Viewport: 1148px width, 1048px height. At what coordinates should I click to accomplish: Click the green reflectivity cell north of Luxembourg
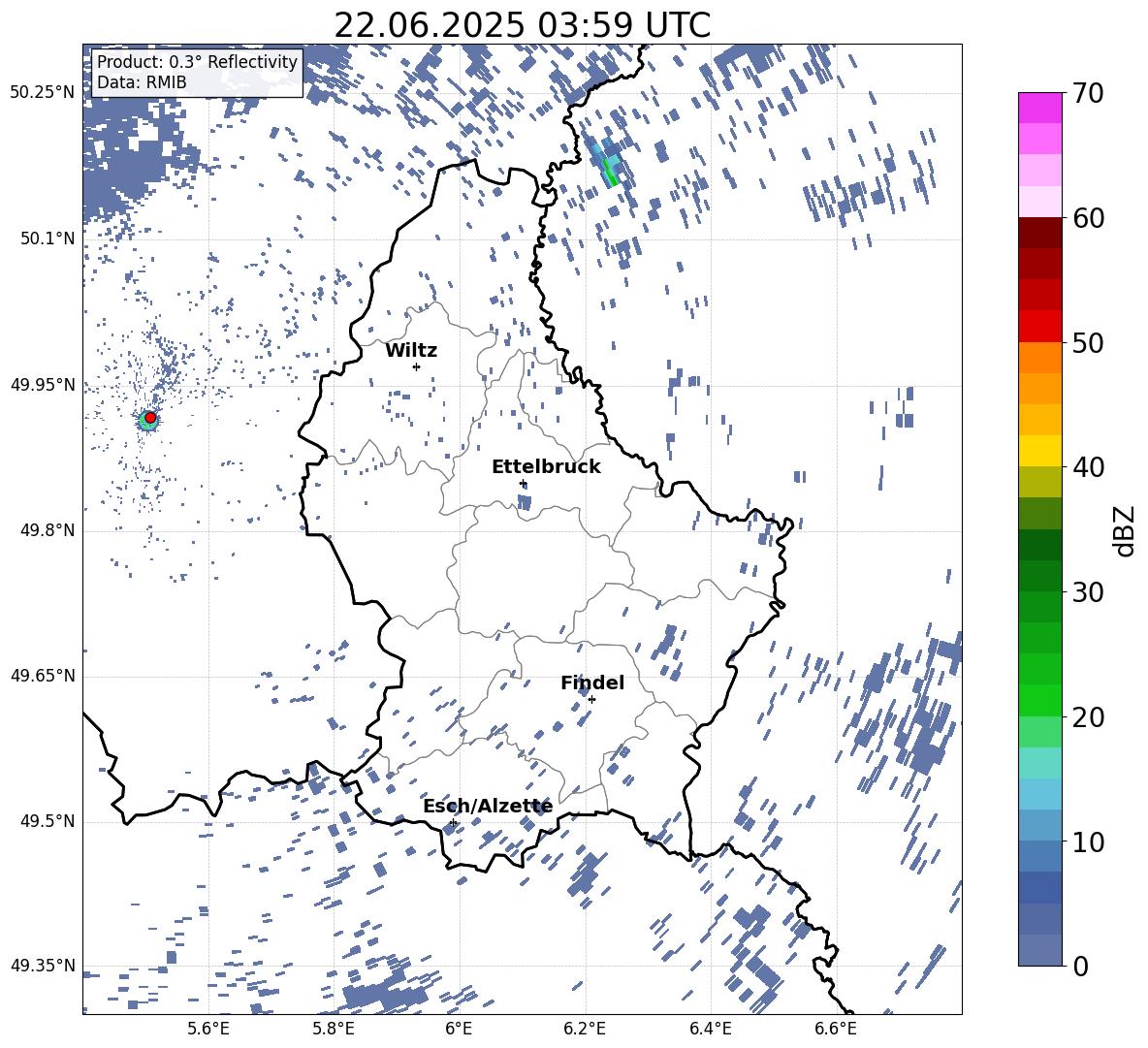pos(610,171)
